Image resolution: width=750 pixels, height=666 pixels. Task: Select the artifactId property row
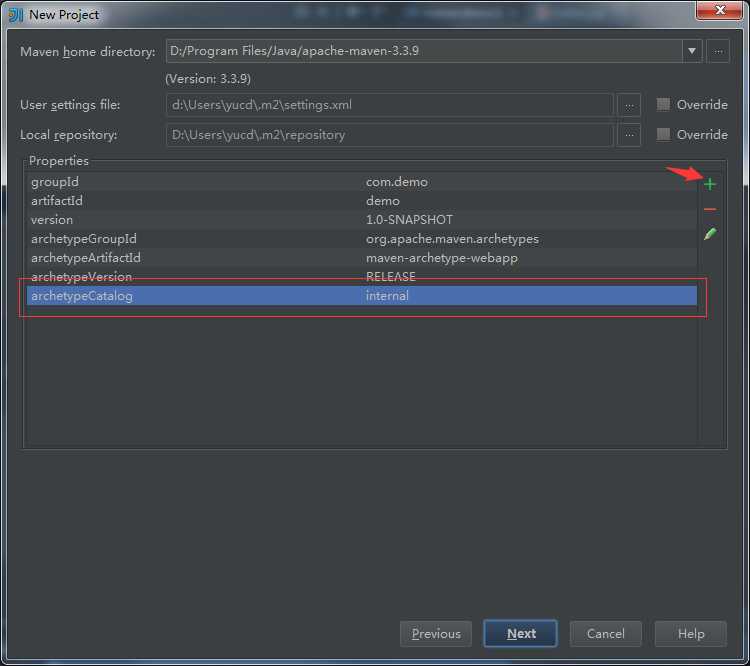(x=362, y=201)
